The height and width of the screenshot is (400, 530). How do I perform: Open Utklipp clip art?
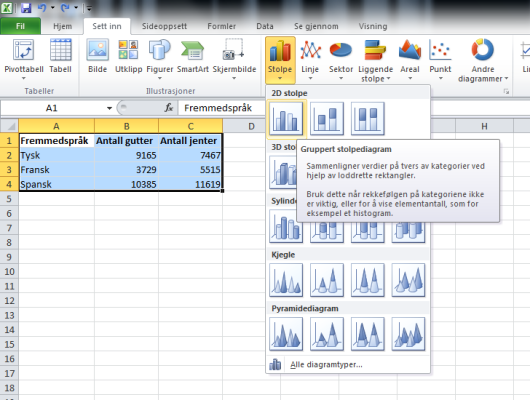(x=128, y=56)
